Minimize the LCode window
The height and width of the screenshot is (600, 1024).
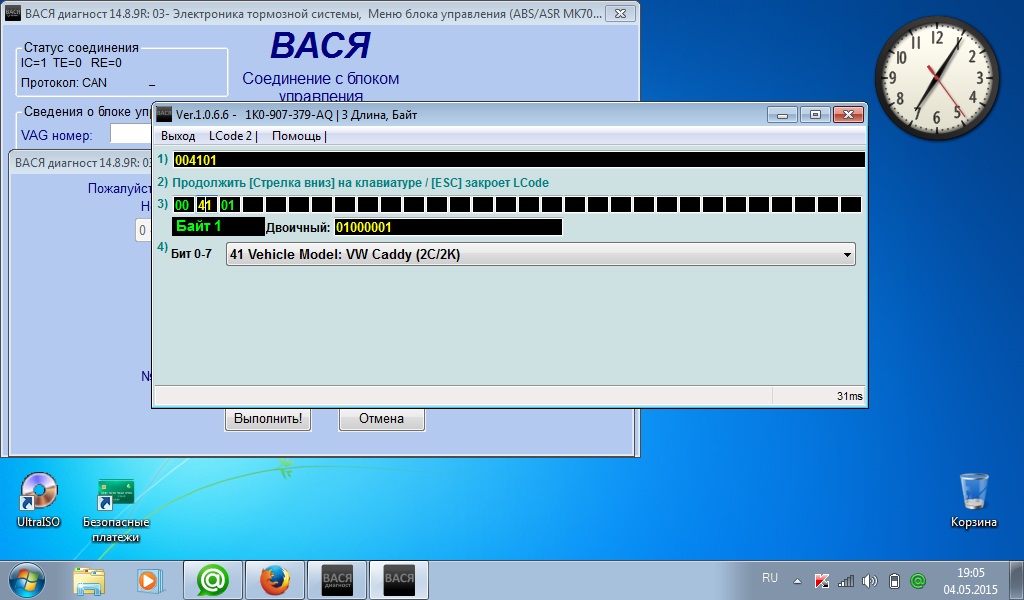pos(782,114)
